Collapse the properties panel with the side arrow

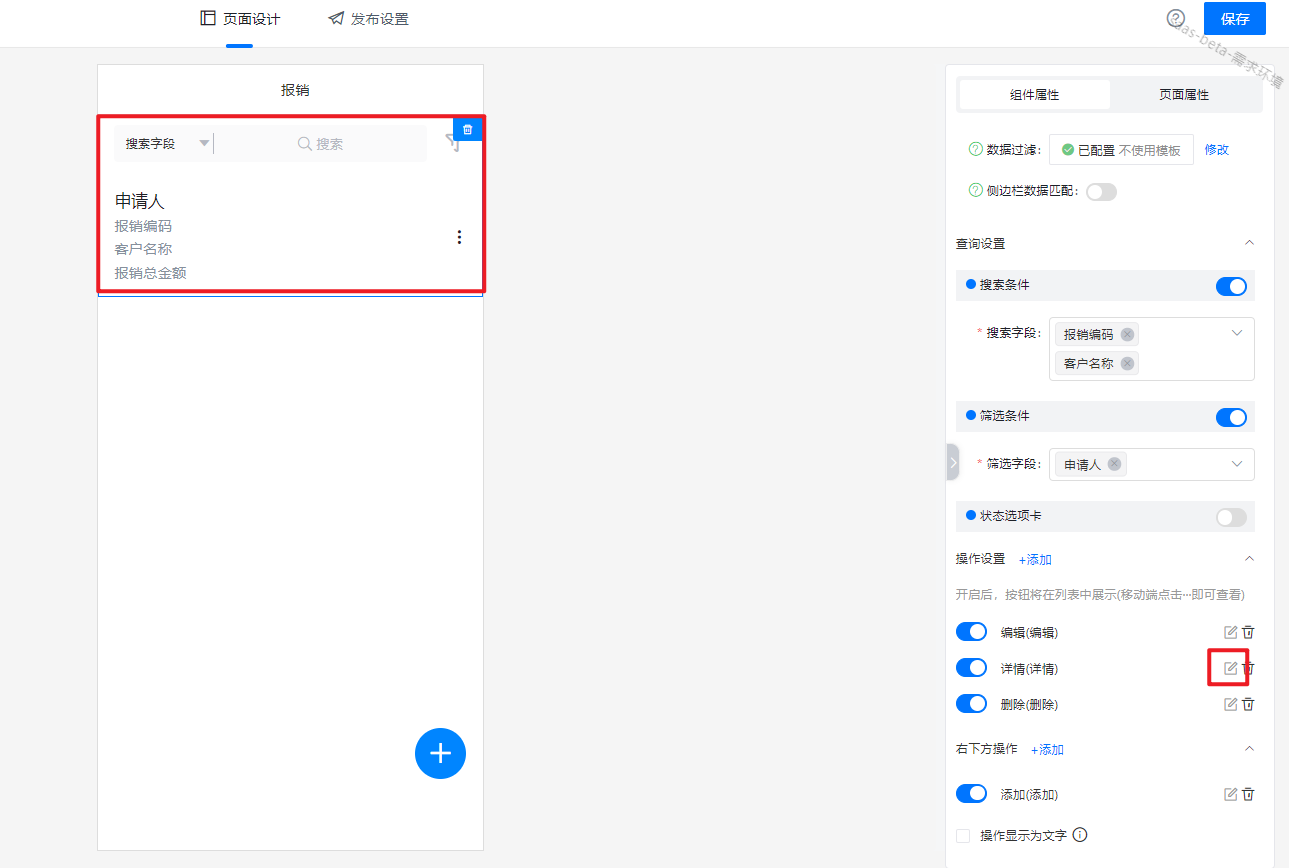(952, 462)
